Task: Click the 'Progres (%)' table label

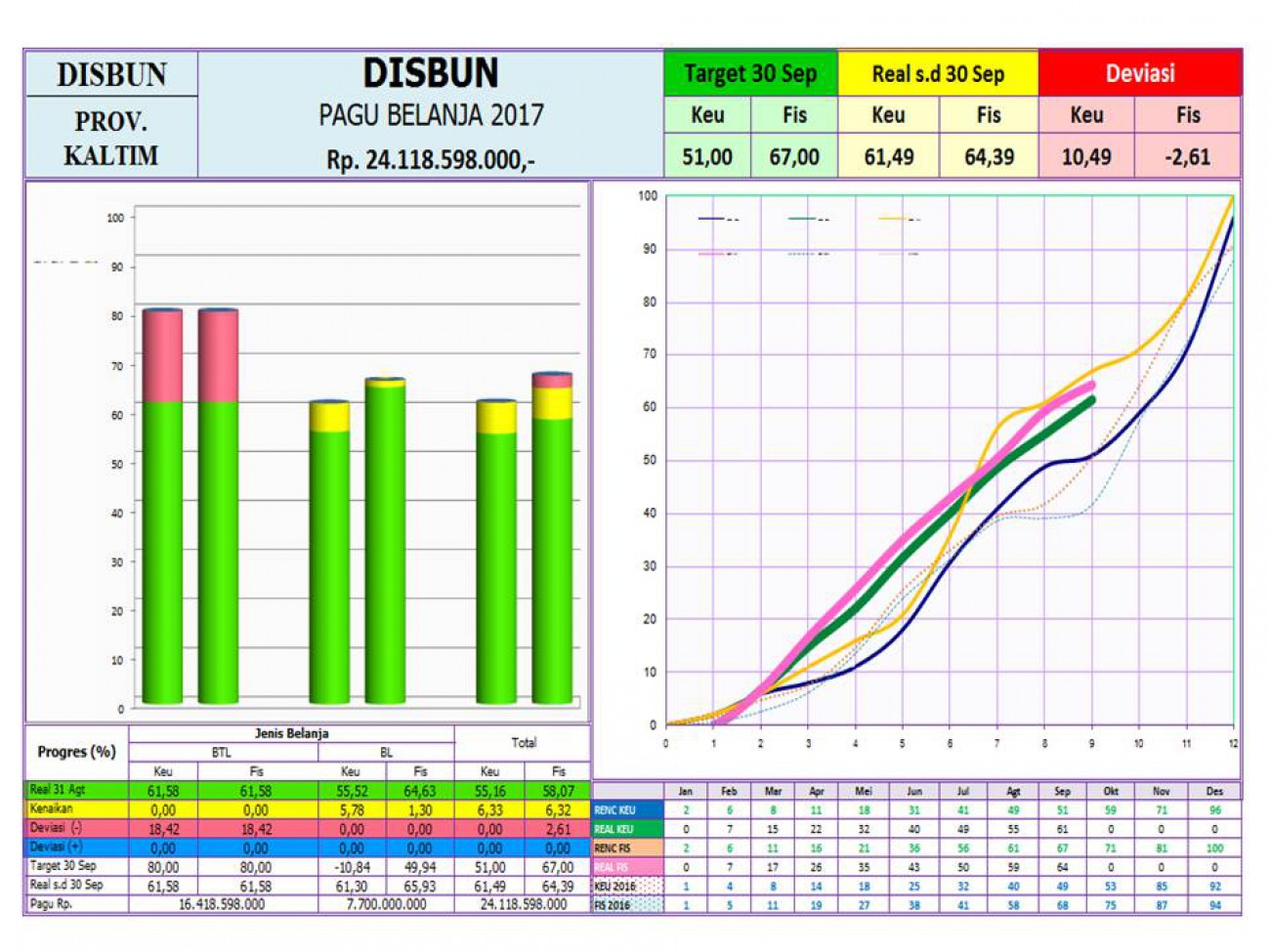Action: 76,752
